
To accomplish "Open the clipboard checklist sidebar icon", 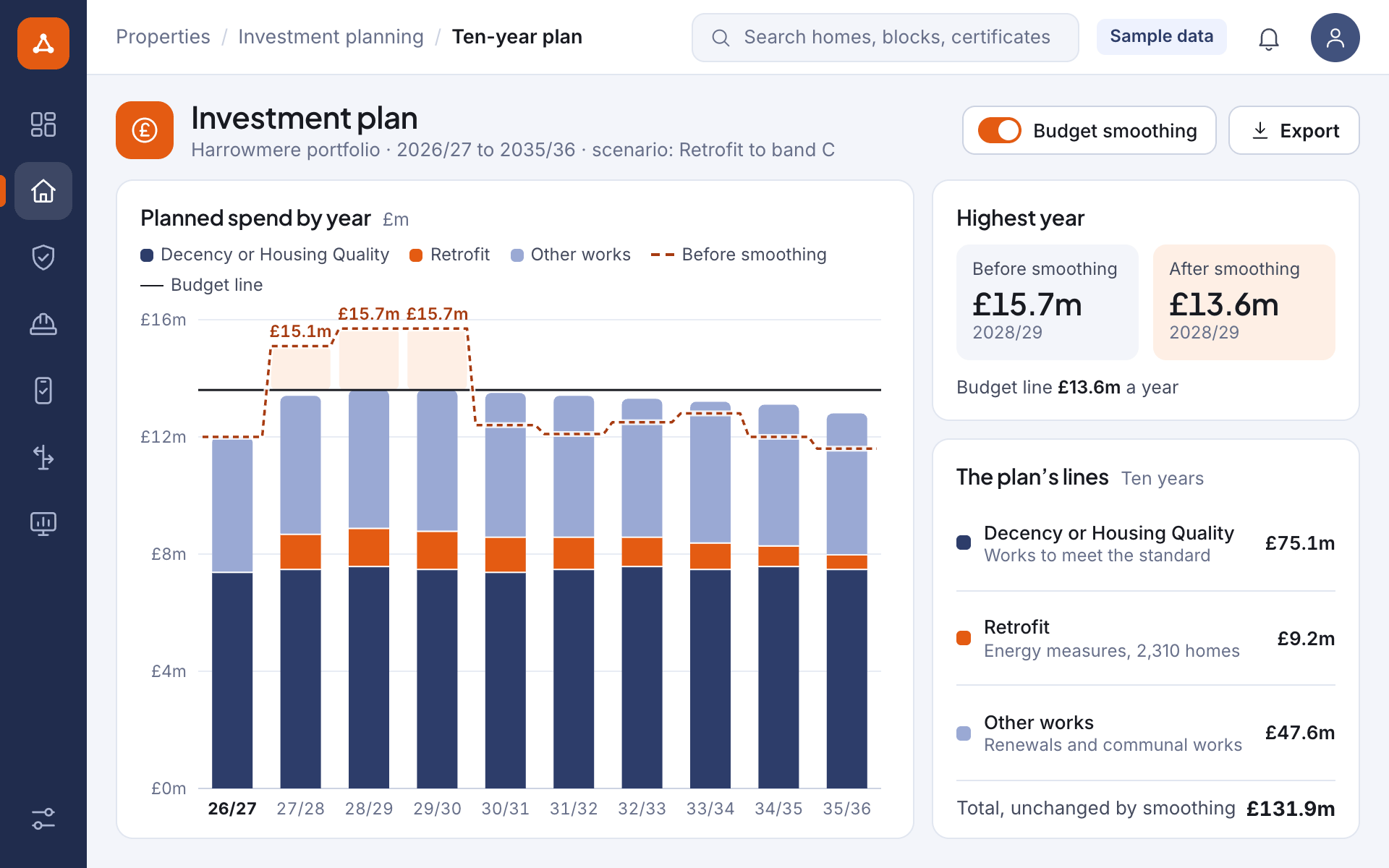I will click(43, 391).
